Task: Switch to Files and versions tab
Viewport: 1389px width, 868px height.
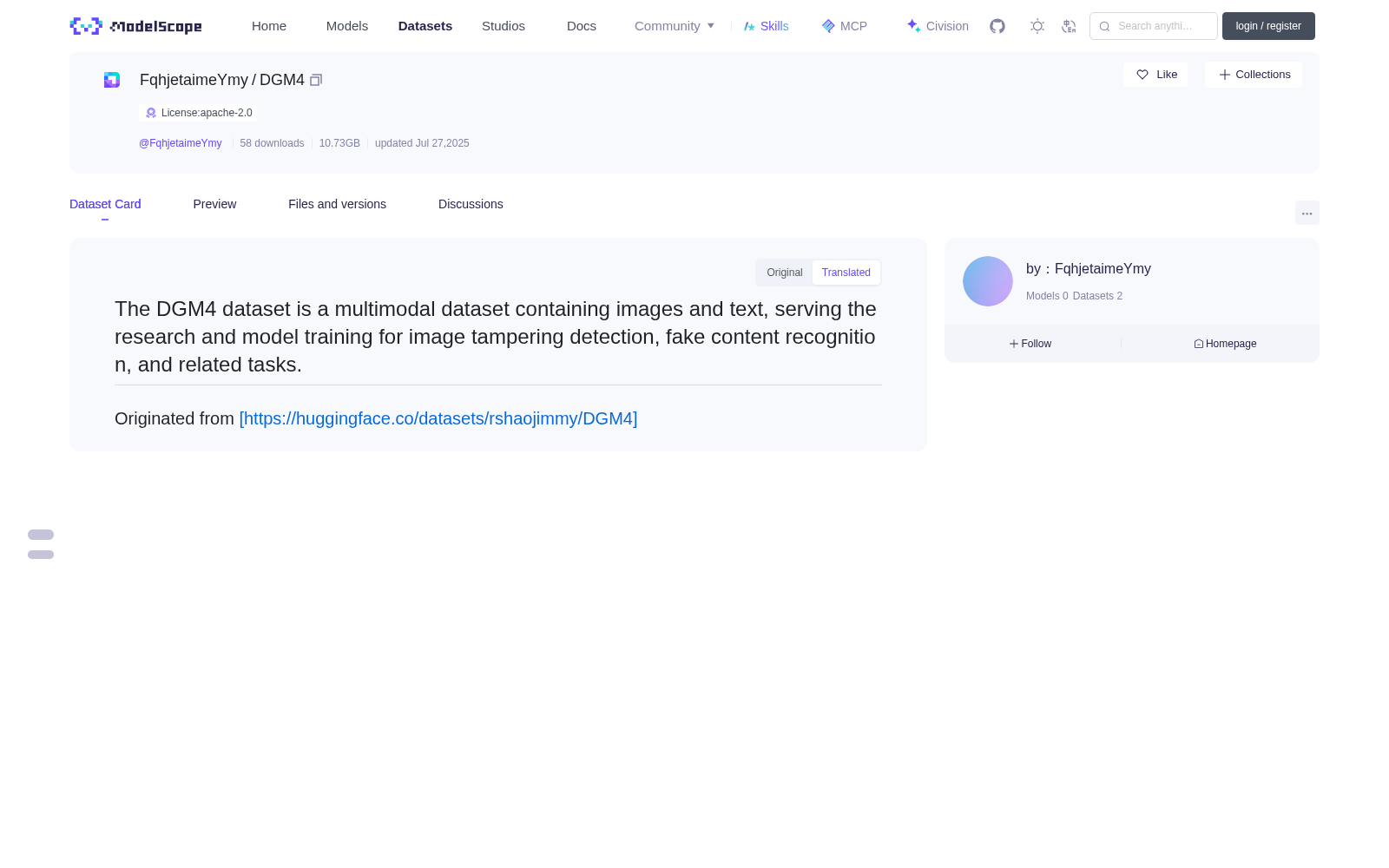Action: (x=337, y=204)
